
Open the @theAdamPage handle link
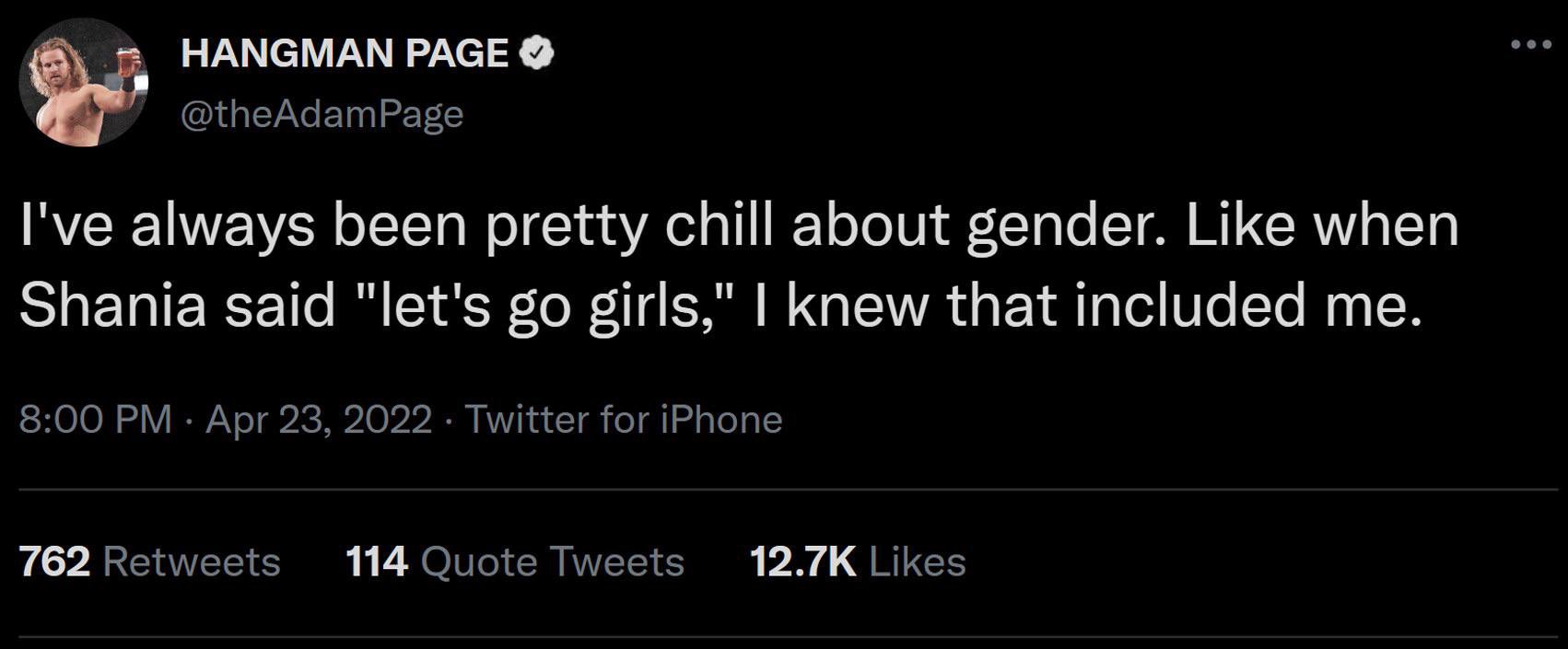[x=322, y=114]
